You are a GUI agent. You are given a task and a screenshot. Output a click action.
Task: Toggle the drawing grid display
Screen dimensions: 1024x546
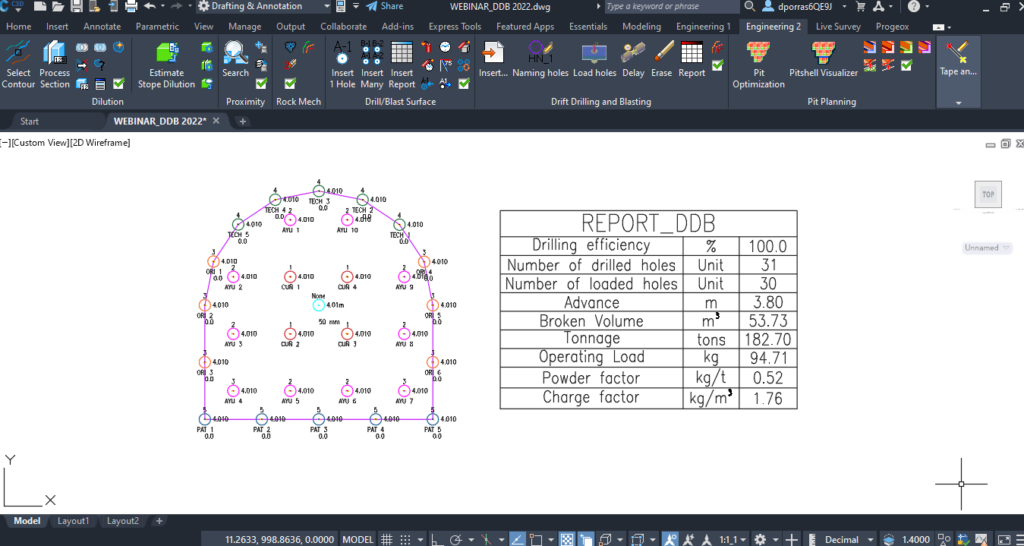[x=387, y=539]
